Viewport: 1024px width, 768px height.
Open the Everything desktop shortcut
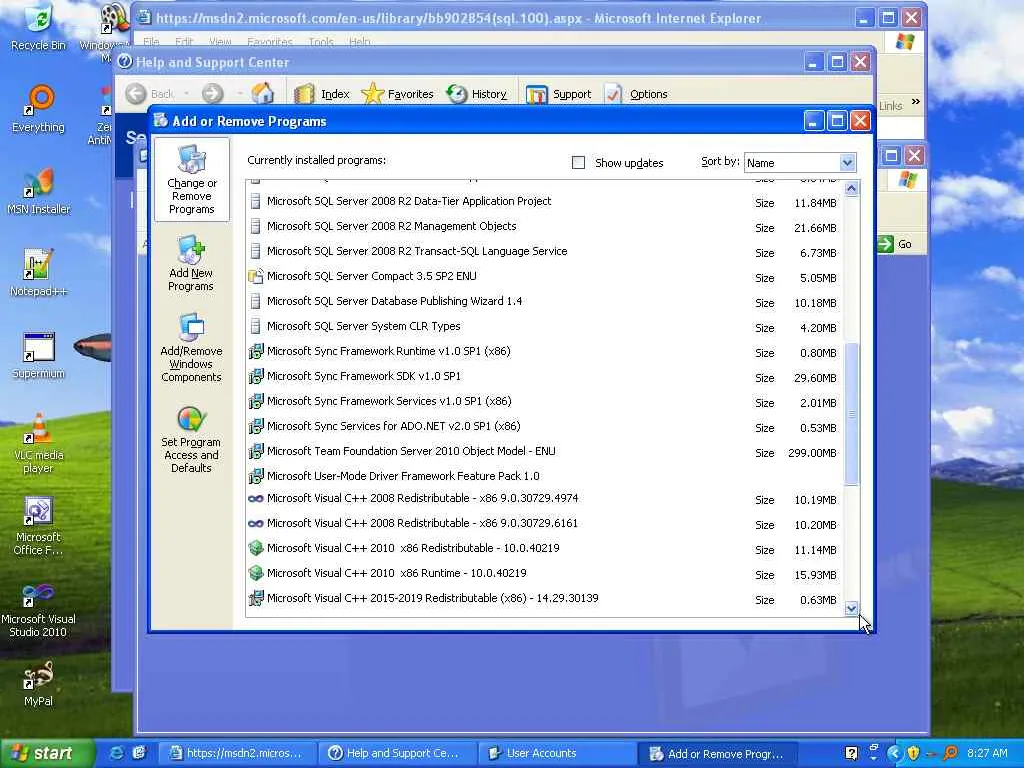38,109
